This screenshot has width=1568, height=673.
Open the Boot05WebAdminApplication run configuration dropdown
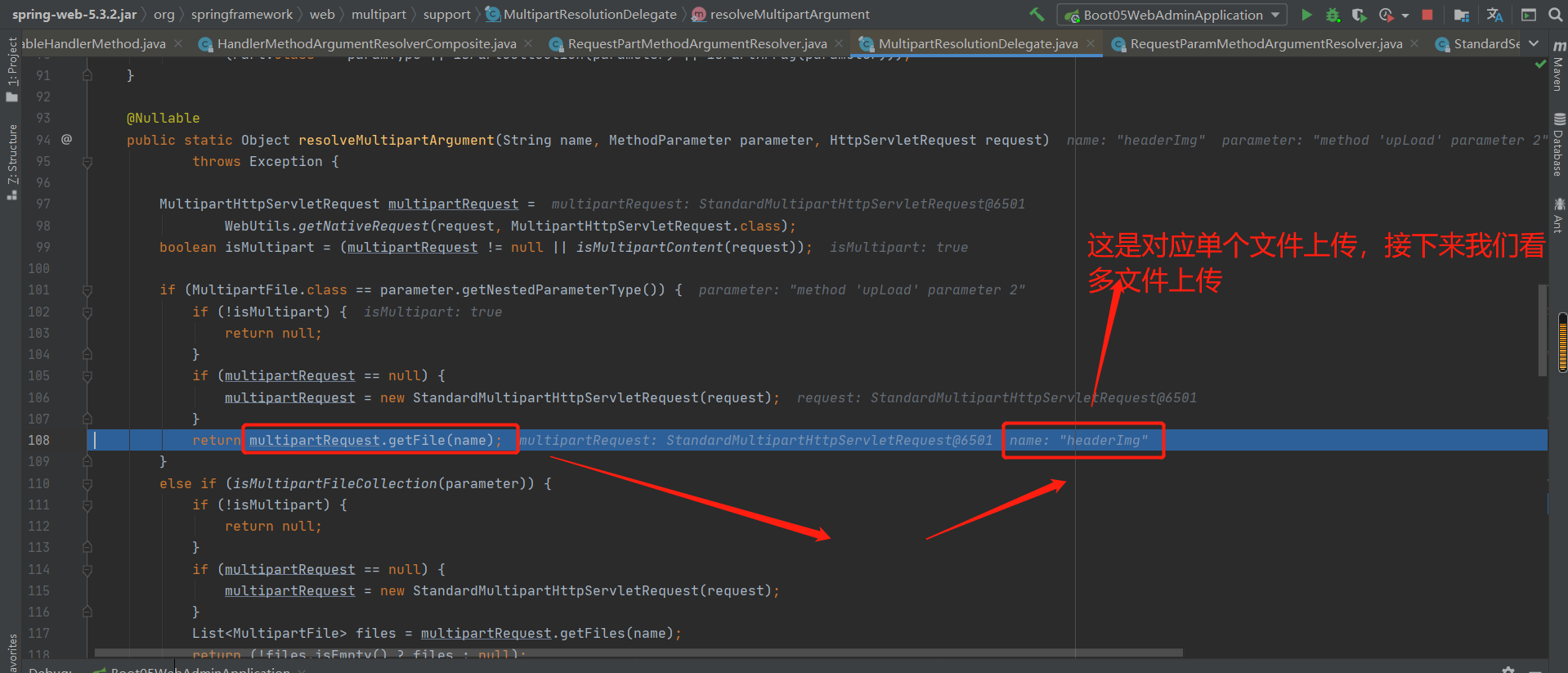point(1172,15)
